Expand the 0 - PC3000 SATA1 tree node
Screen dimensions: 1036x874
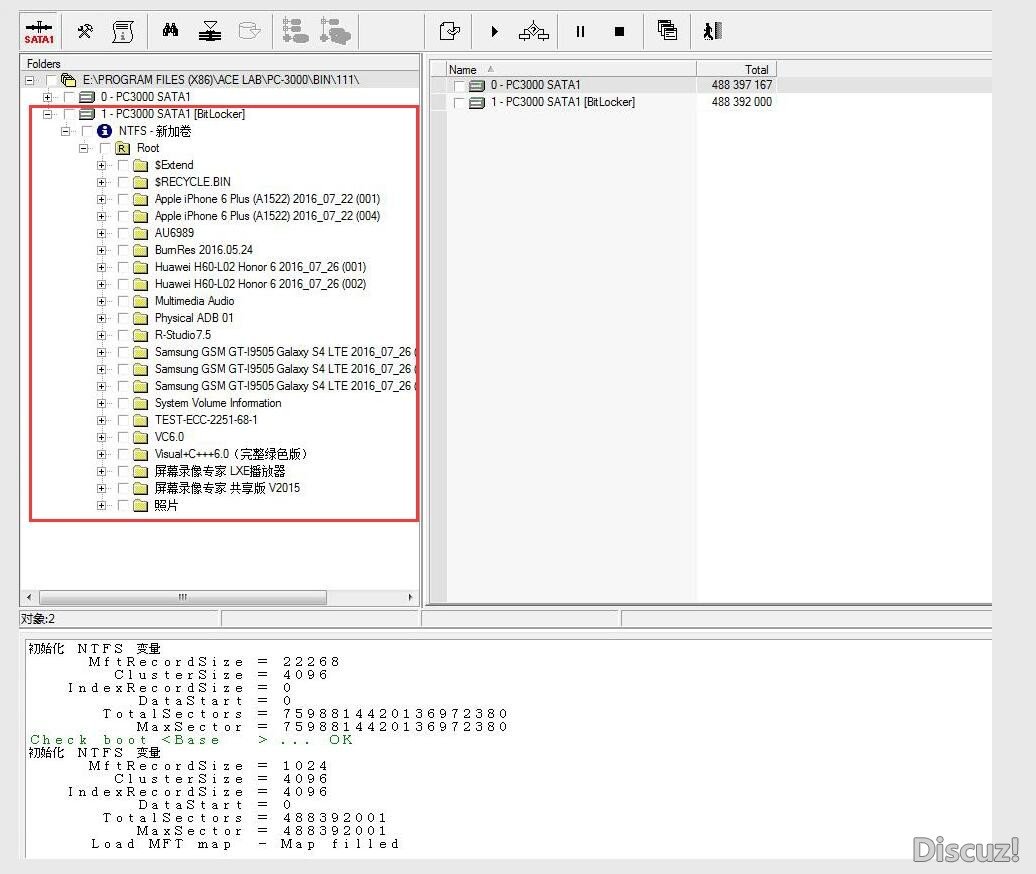pyautogui.click(x=48, y=97)
